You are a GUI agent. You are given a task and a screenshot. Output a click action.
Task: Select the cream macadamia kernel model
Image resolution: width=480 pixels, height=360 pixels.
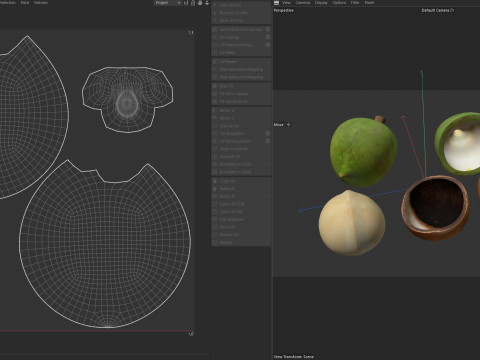(352, 223)
